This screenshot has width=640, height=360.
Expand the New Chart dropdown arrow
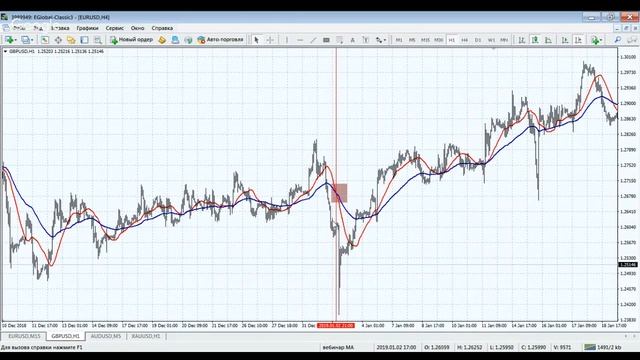coord(15,40)
